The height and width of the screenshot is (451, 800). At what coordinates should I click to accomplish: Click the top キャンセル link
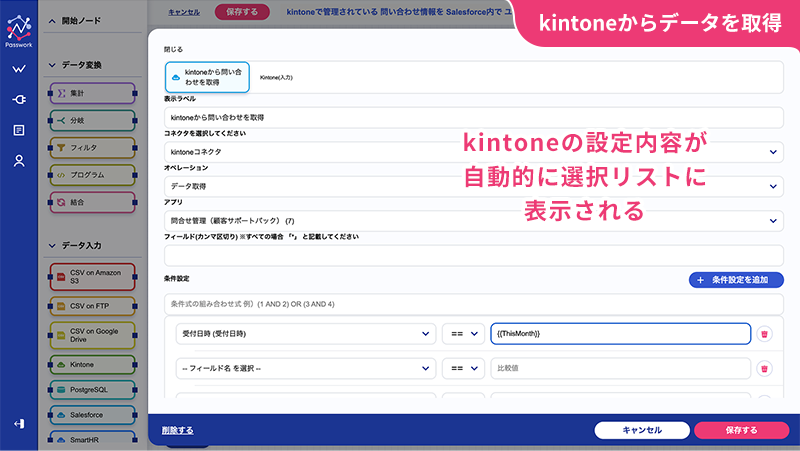pyautogui.click(x=184, y=12)
